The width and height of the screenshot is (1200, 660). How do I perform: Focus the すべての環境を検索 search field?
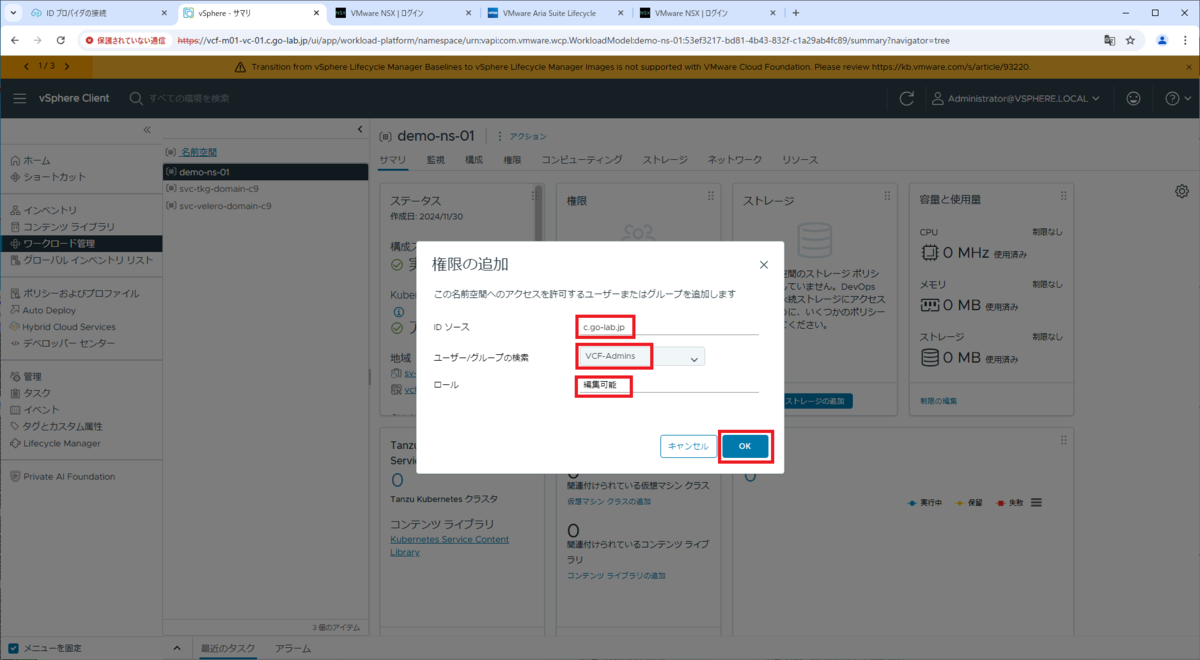click(190, 98)
